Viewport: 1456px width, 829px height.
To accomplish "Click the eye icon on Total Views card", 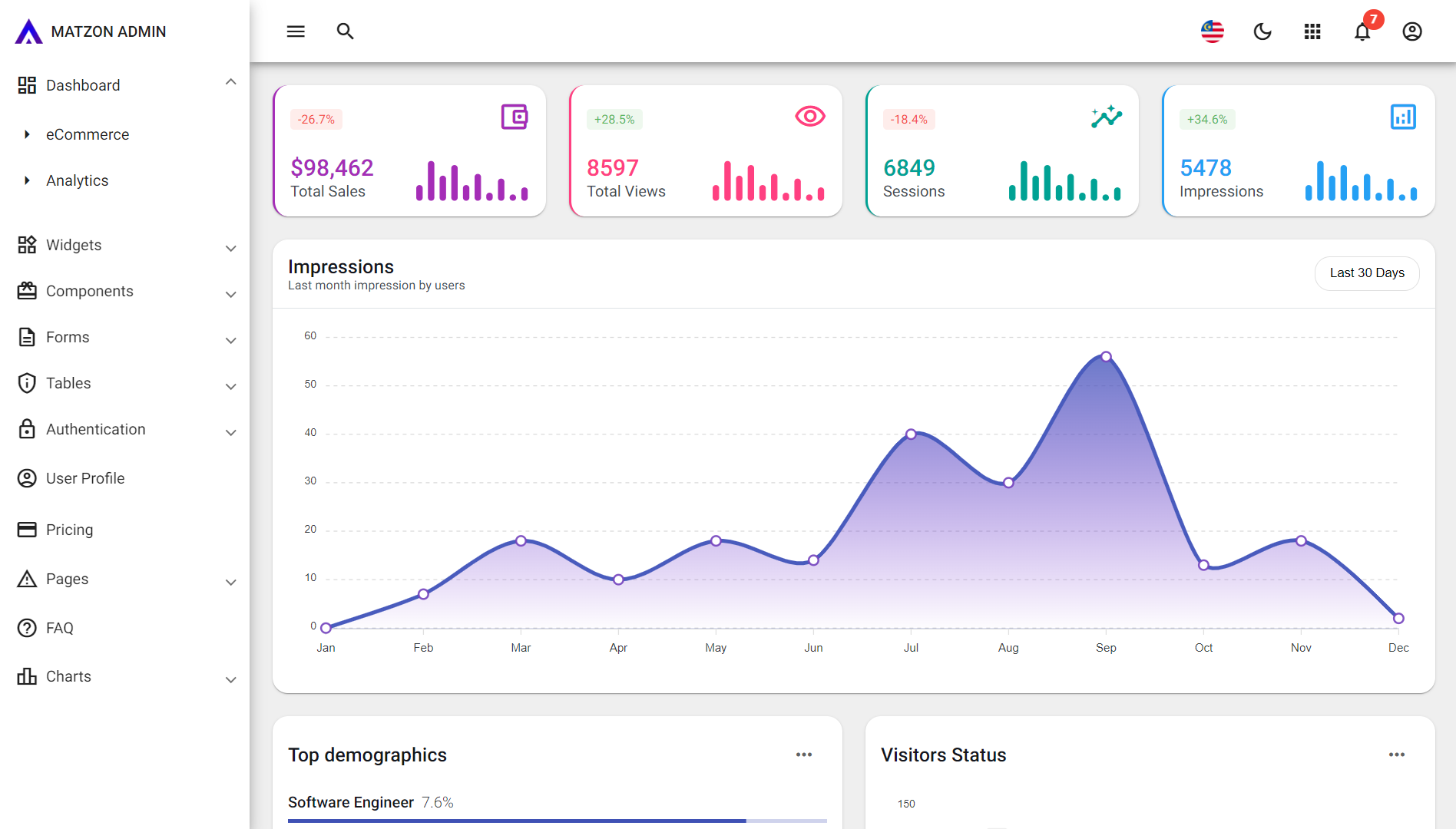I will [809, 117].
